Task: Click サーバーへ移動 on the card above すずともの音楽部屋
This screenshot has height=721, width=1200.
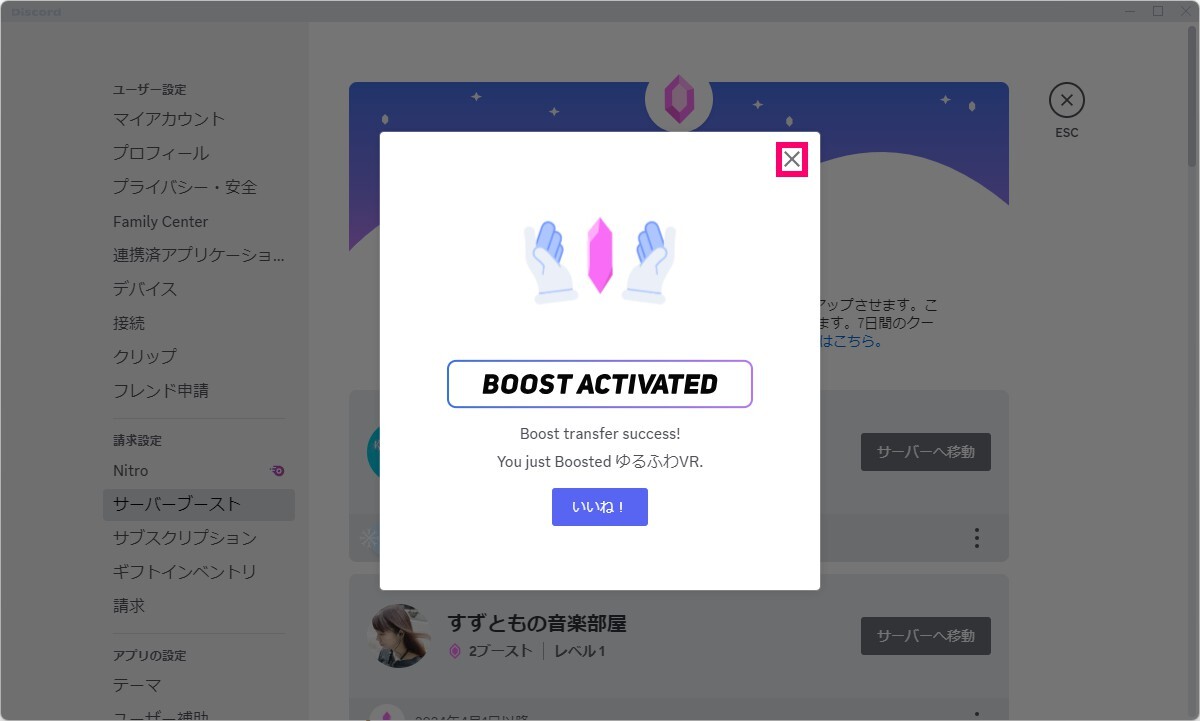Action: 926,452
